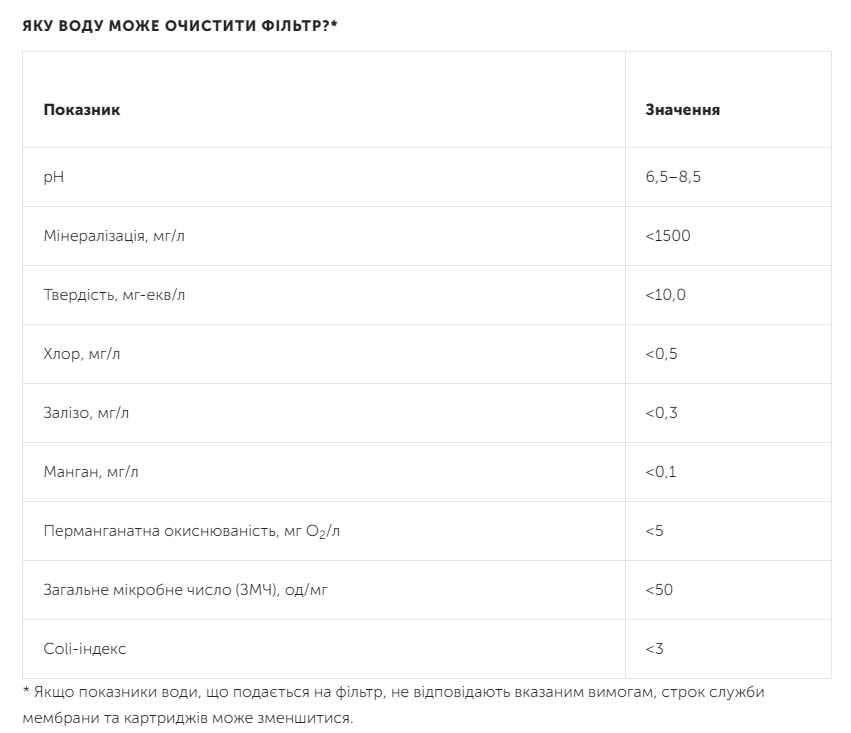Click the value "<10,0"
851x733 pixels.
tap(666, 295)
